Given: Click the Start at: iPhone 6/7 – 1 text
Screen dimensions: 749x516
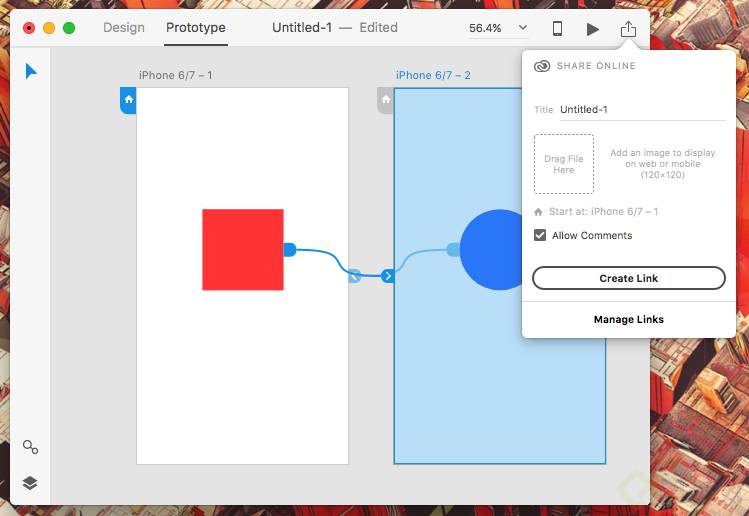Looking at the screenshot, I should click(x=603, y=212).
